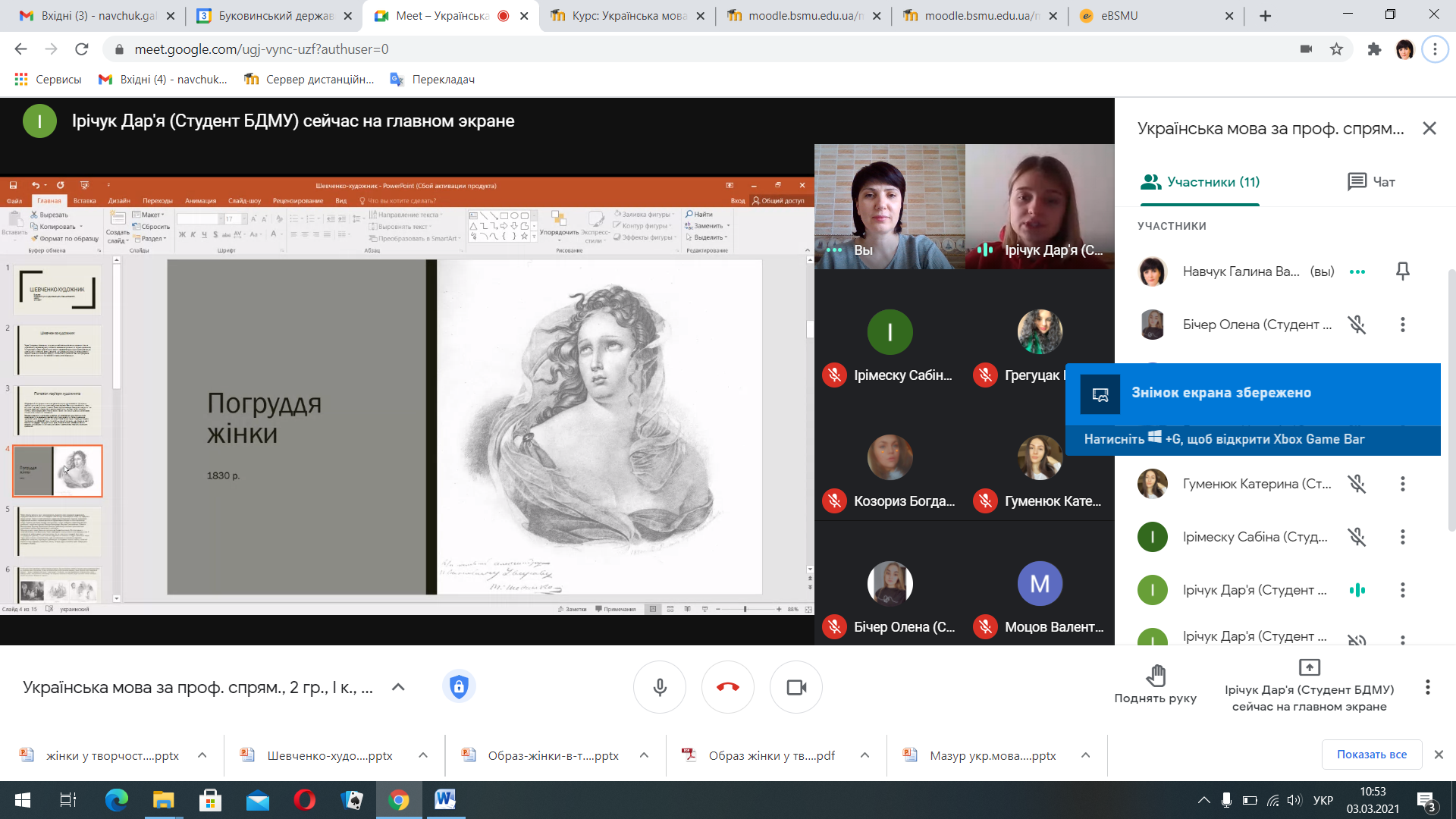Open Task View on taskbar
1456x819 pixels.
tap(67, 800)
